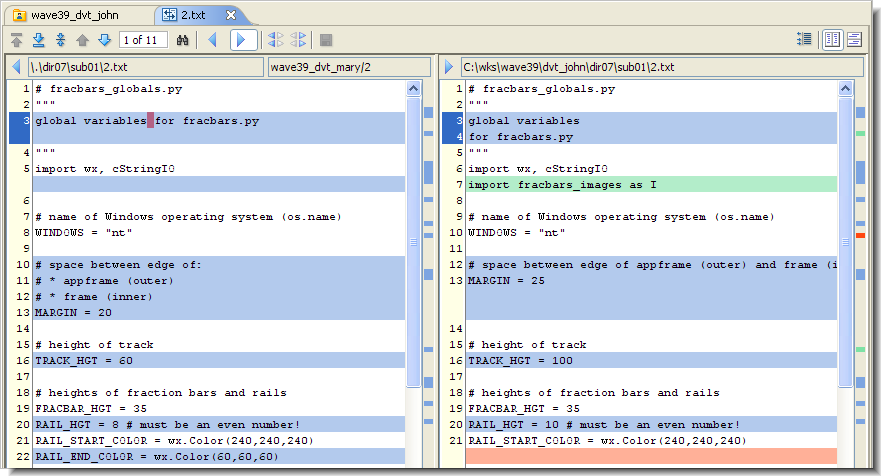Click red marker in overview strip
The height and width of the screenshot is (476, 881).
pyautogui.click(x=860, y=235)
